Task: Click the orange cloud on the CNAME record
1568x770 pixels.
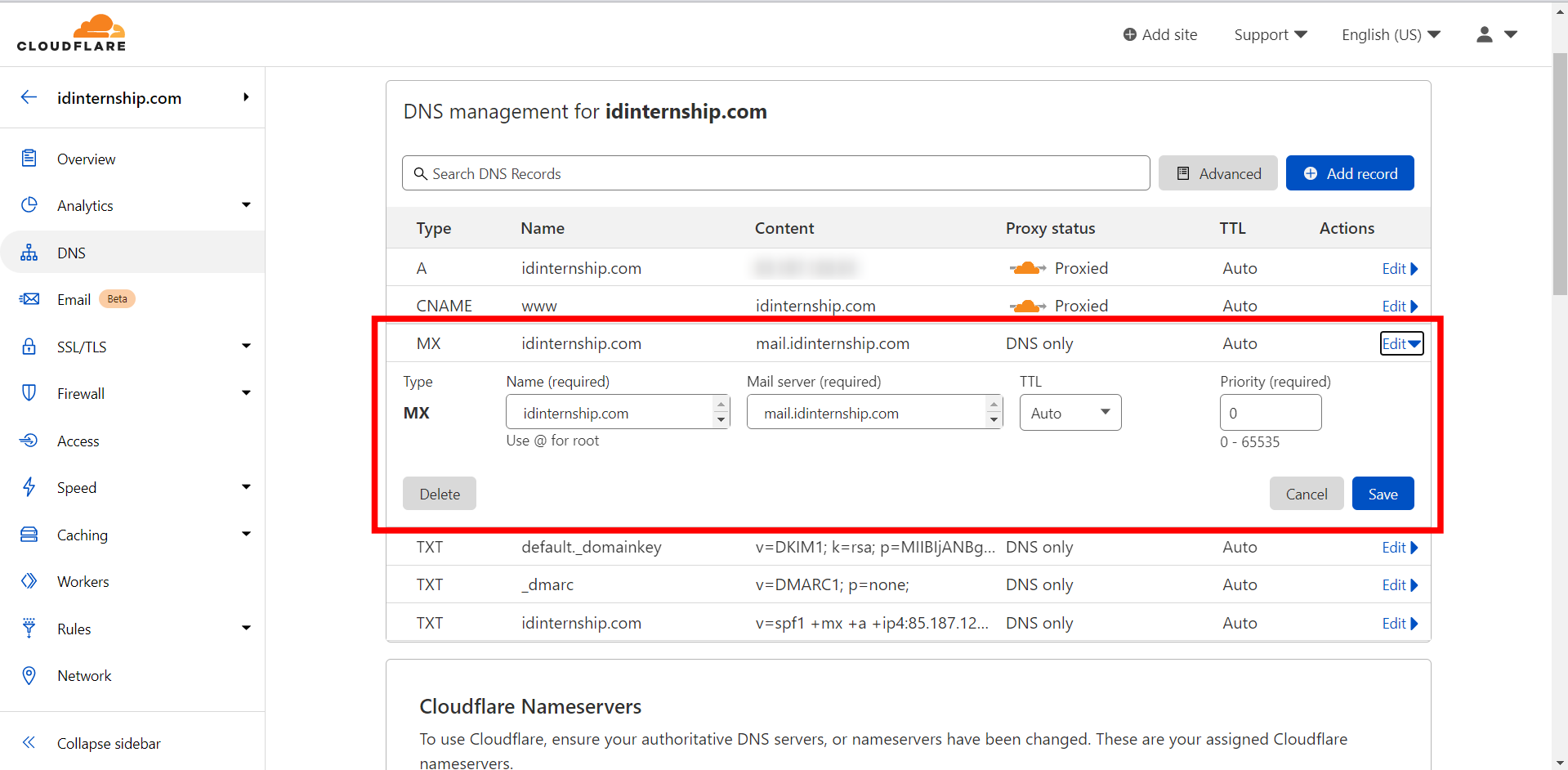Action: (x=1027, y=306)
